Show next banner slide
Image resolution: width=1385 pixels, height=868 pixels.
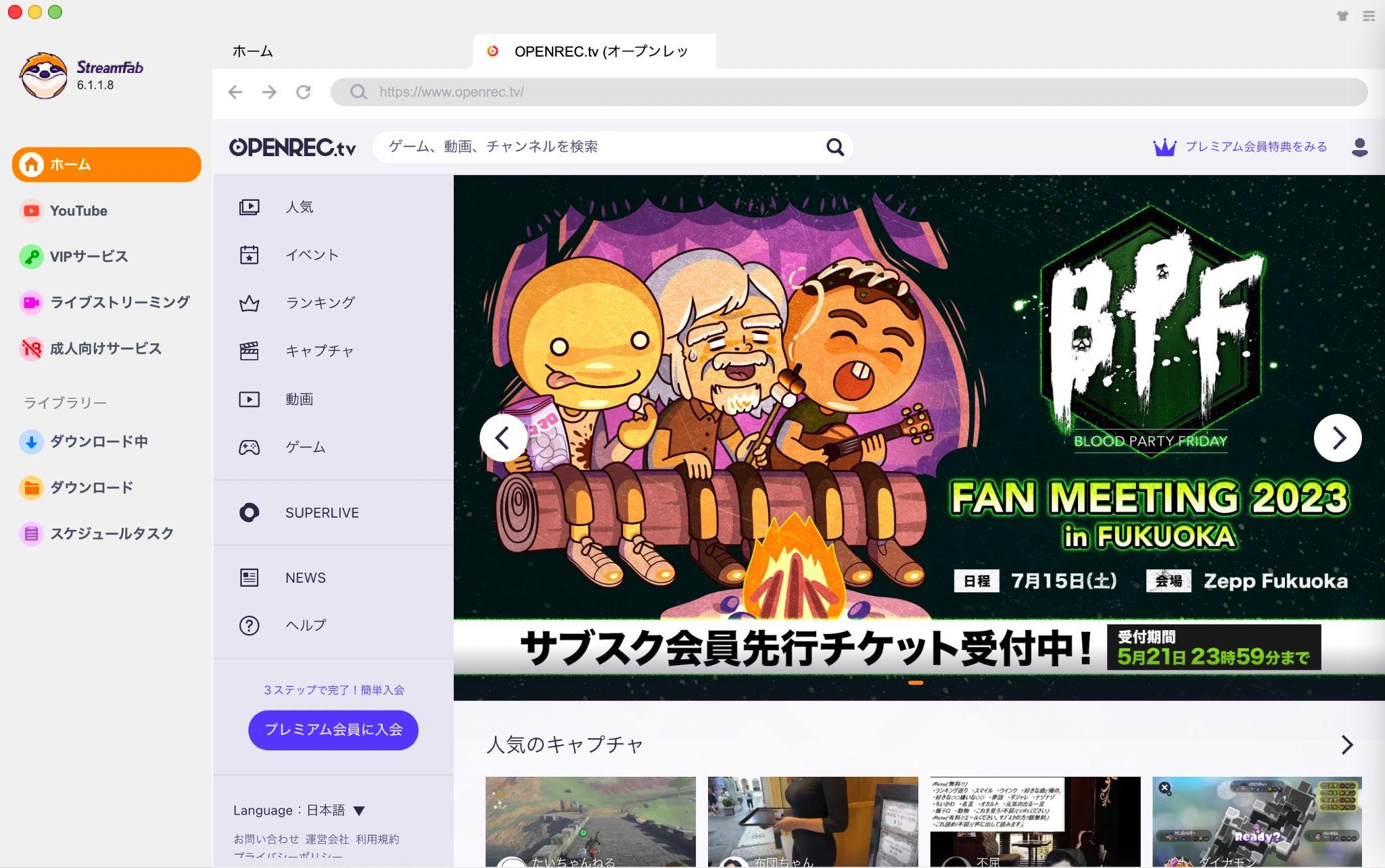[1338, 438]
